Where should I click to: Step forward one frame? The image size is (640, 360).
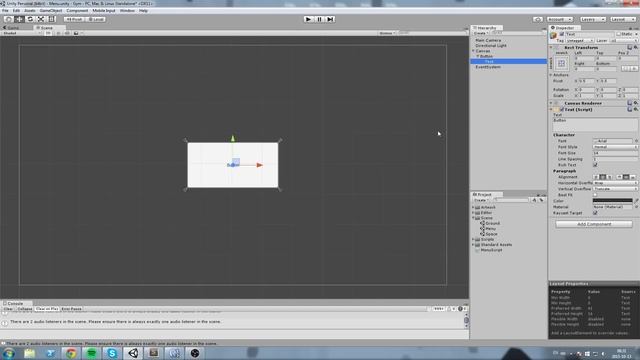point(331,19)
